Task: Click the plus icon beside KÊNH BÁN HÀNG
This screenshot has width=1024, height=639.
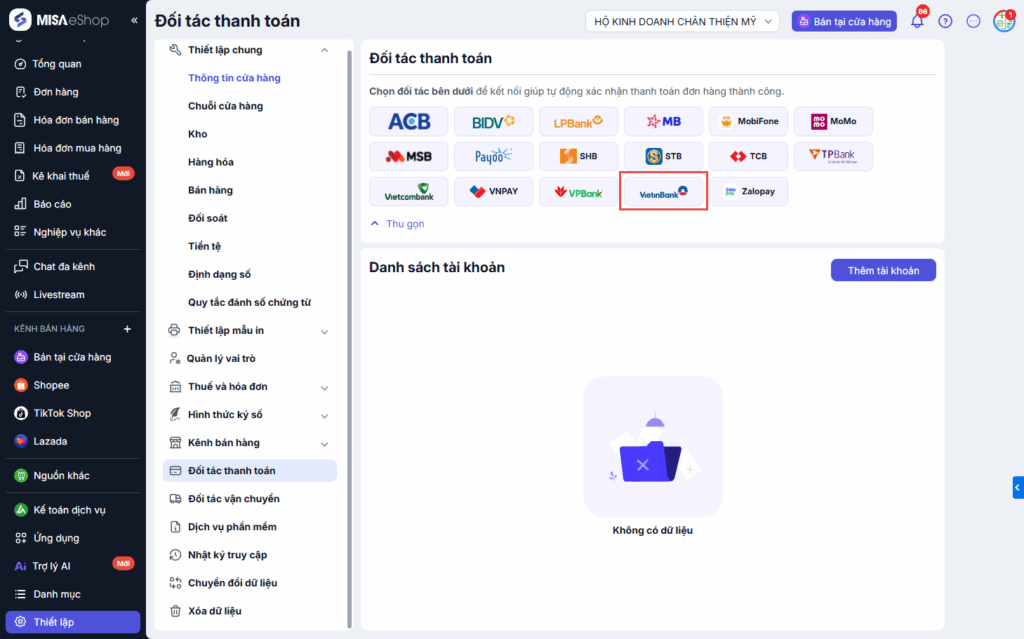Action: 127,329
